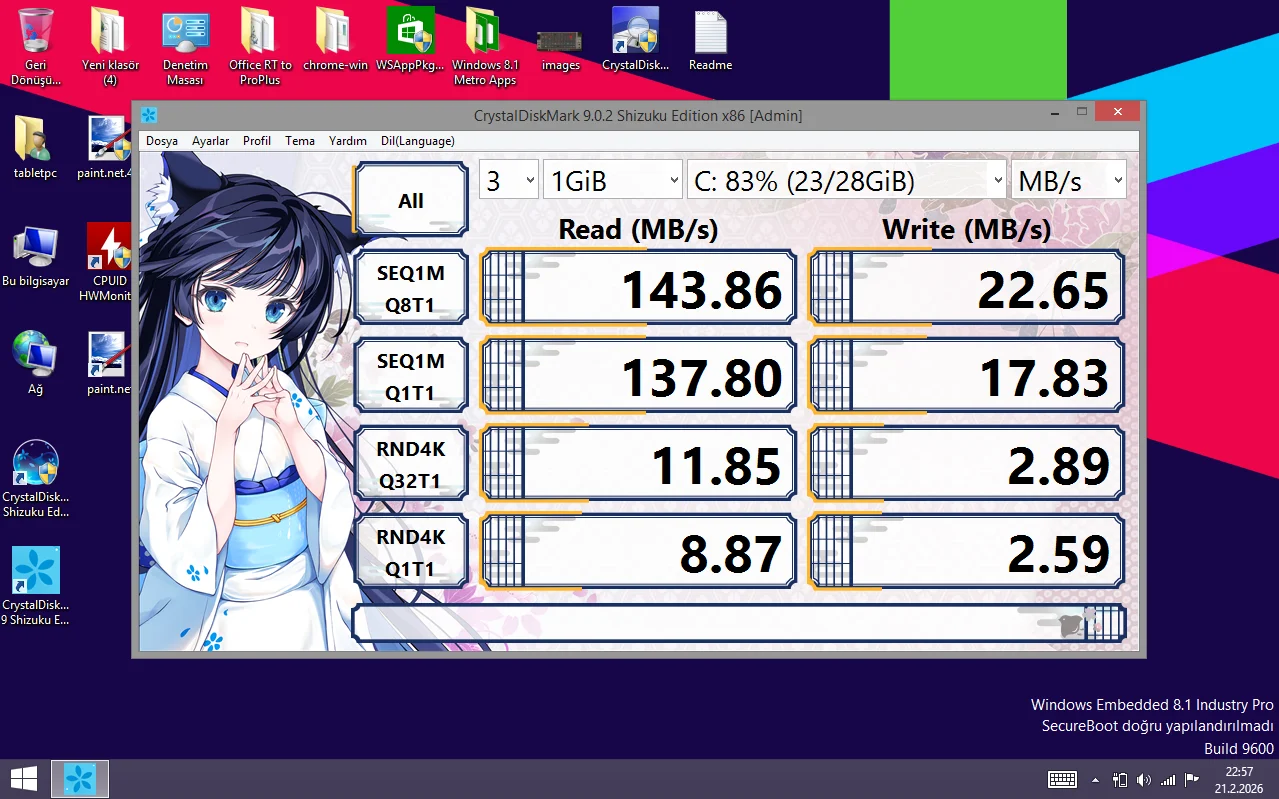Open Denetim Masası control panel icon
The image size is (1279, 799).
pyautogui.click(x=185, y=45)
